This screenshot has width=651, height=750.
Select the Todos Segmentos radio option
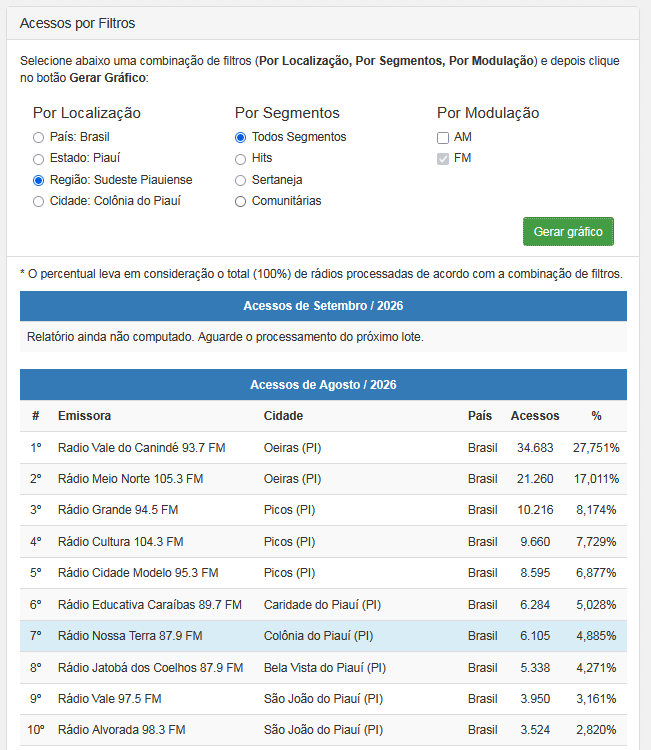pos(241,138)
